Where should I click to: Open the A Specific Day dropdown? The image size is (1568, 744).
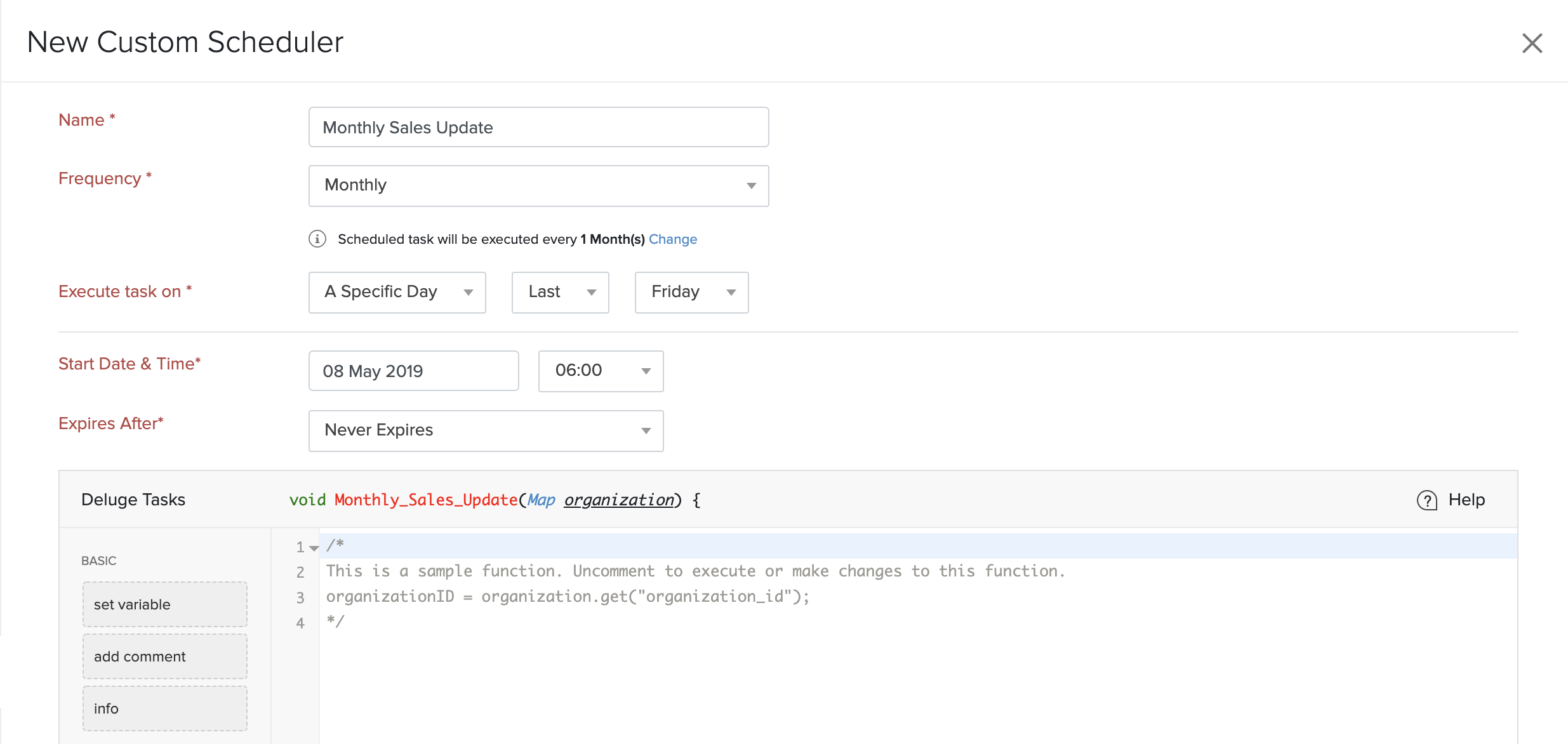click(x=397, y=292)
